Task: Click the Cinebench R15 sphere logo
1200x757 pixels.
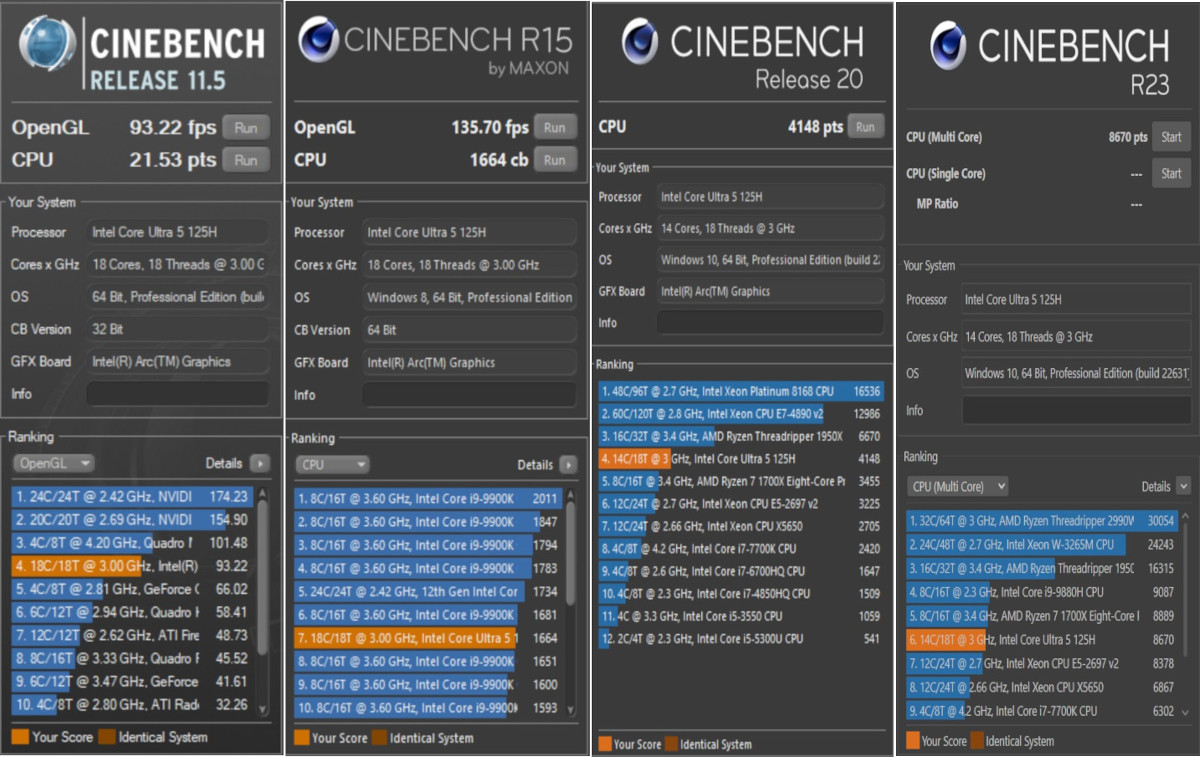Action: pyautogui.click(x=318, y=42)
